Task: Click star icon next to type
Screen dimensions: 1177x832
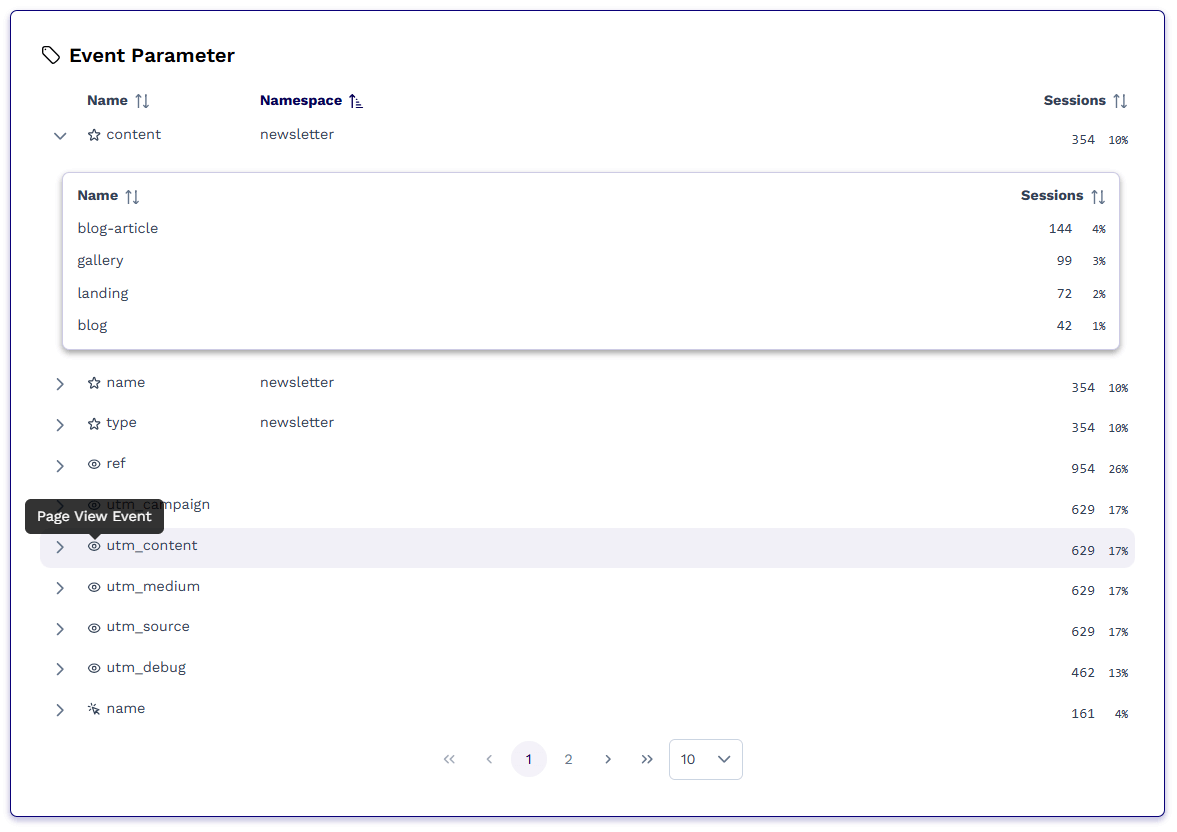Action: coord(94,424)
